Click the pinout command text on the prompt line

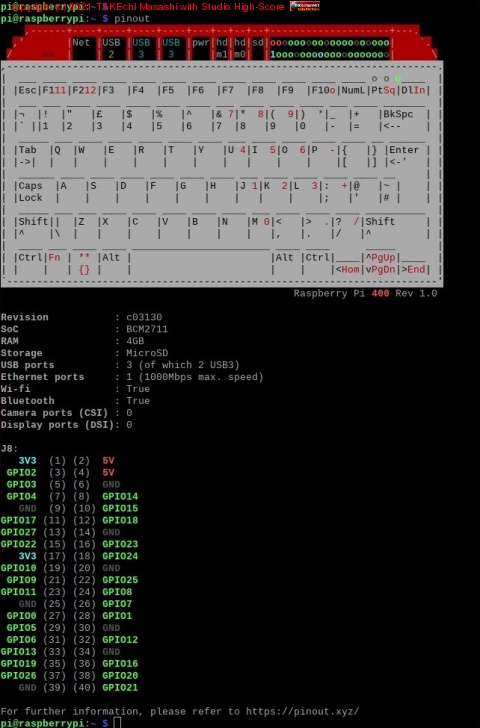[132, 19]
